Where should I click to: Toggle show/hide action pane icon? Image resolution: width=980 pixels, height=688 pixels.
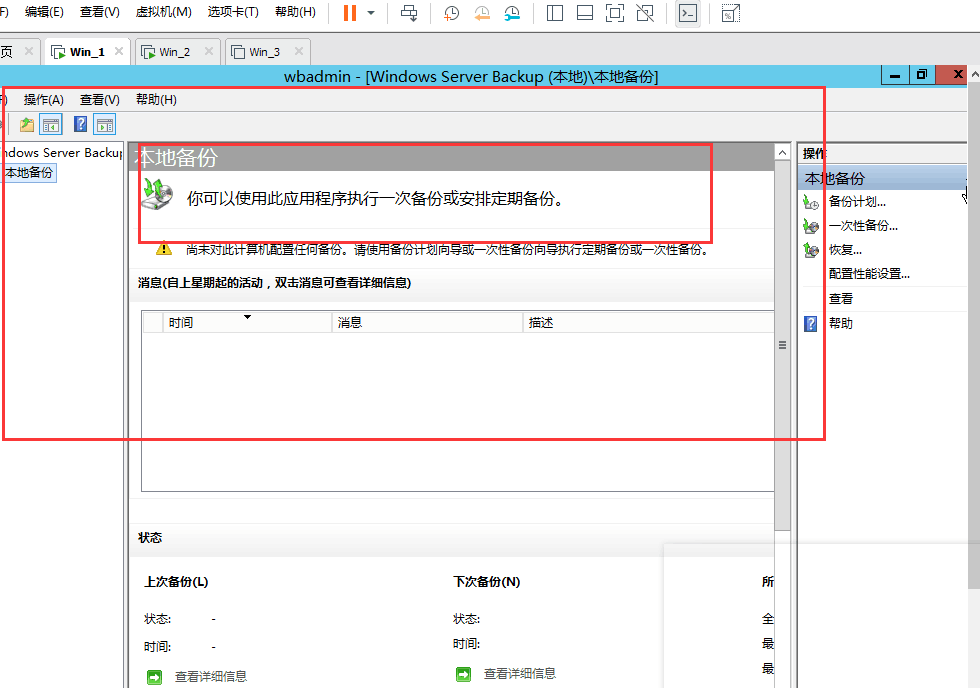pos(105,125)
